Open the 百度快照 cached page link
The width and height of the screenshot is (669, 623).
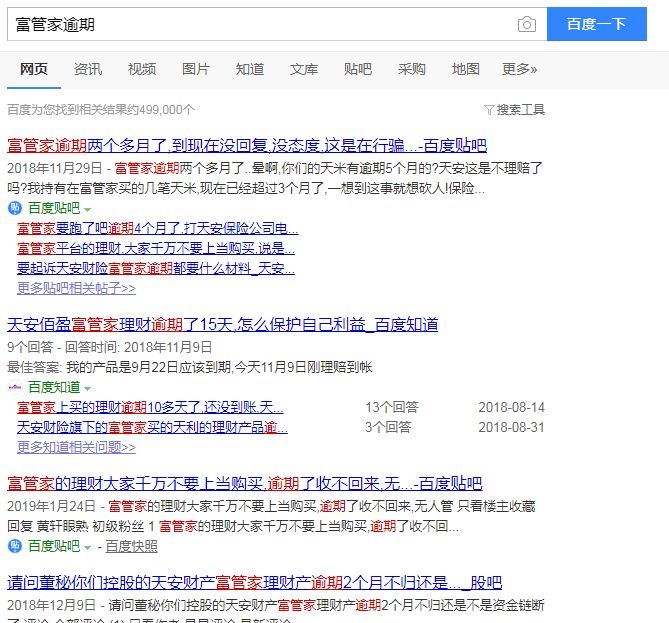coord(131,546)
